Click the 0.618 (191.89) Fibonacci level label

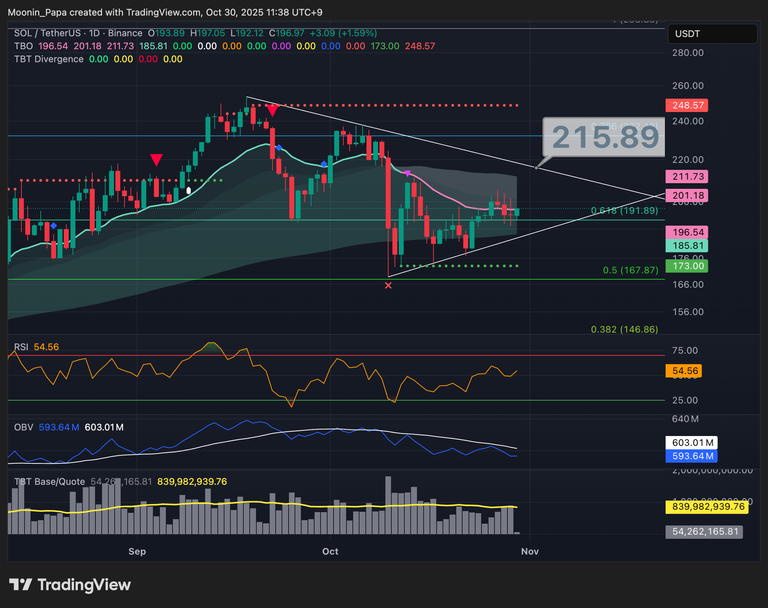[624, 211]
